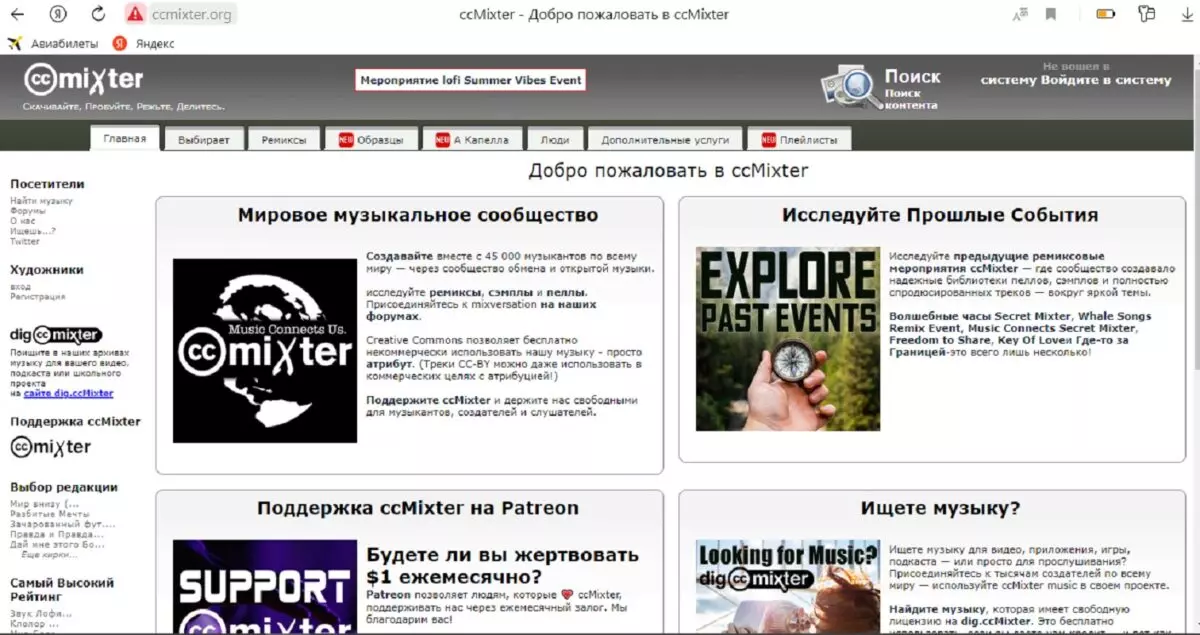Open the battery saver icon

(1105, 14)
